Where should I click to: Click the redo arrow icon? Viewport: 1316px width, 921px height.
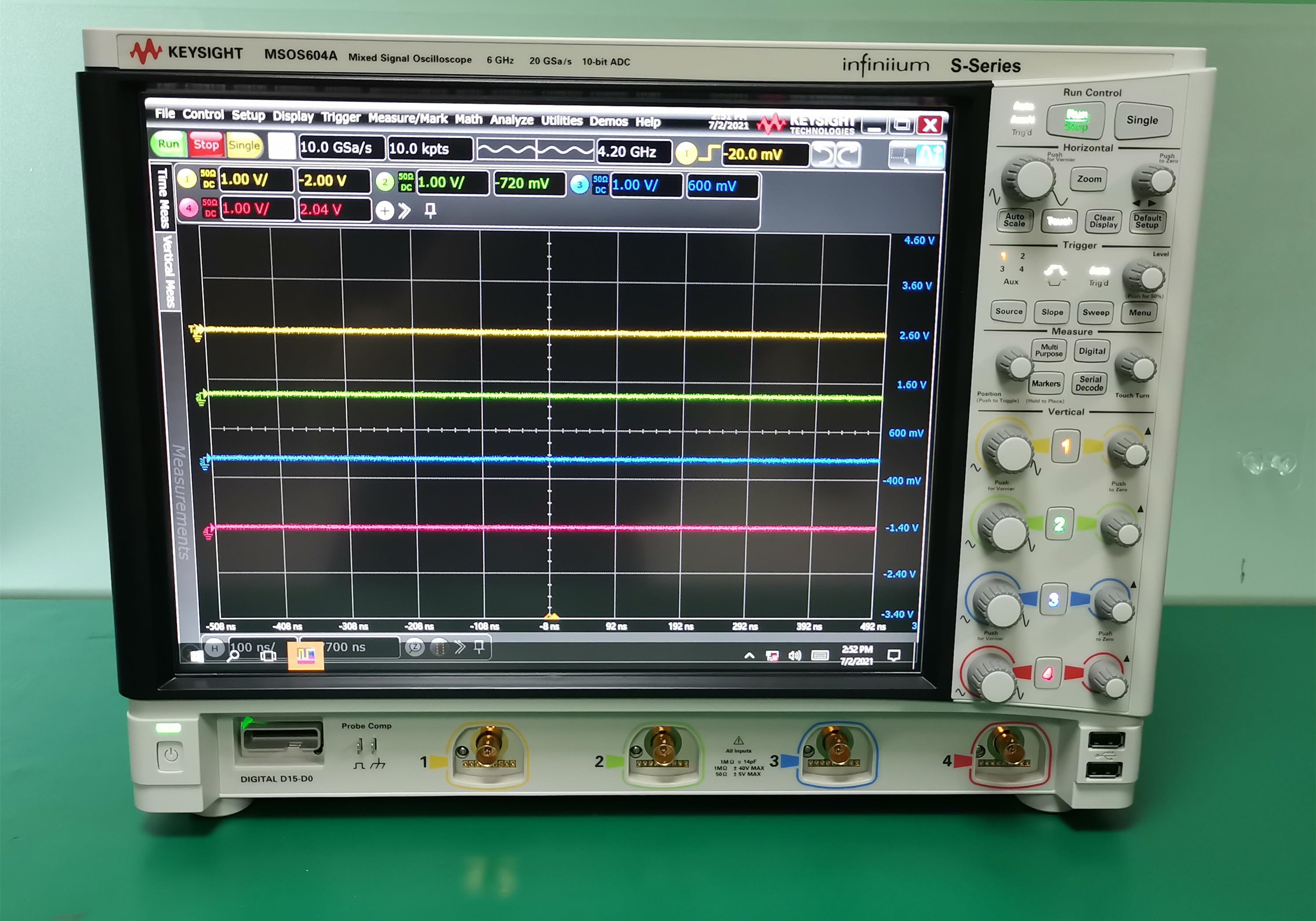pyautogui.click(x=848, y=155)
